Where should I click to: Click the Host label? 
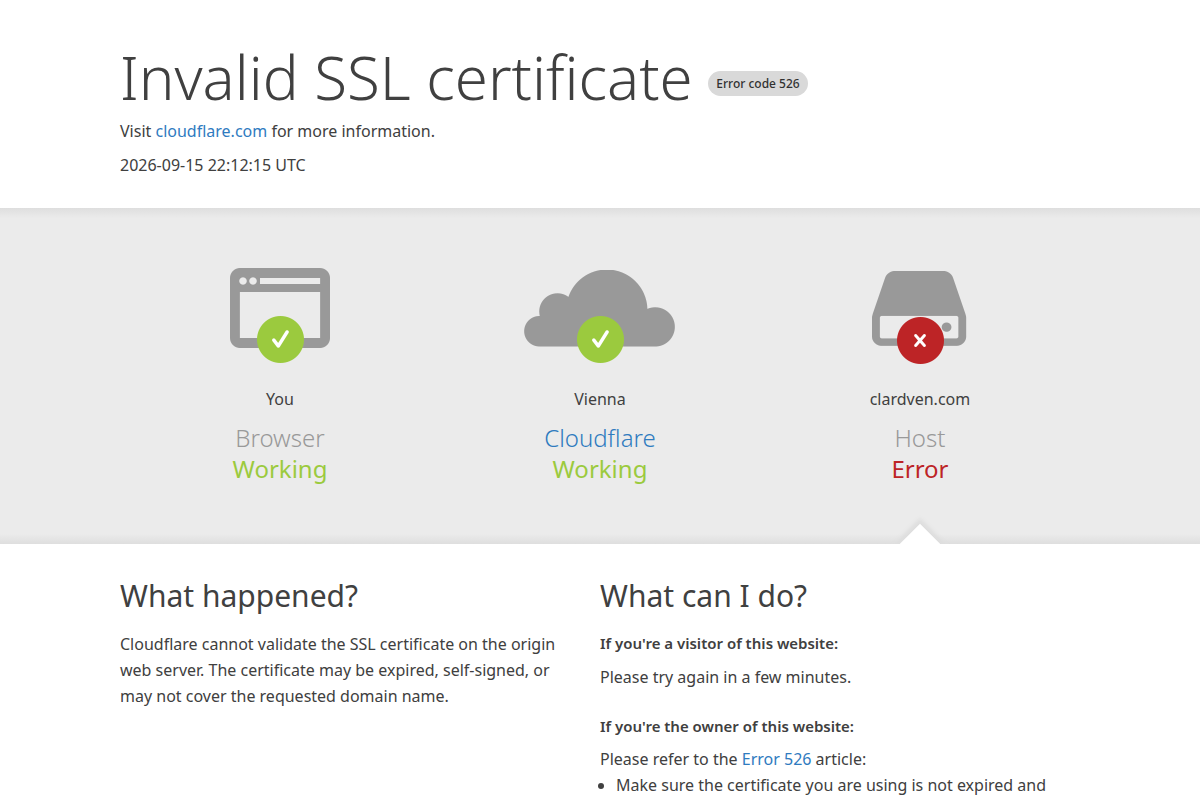pyautogui.click(x=920, y=438)
